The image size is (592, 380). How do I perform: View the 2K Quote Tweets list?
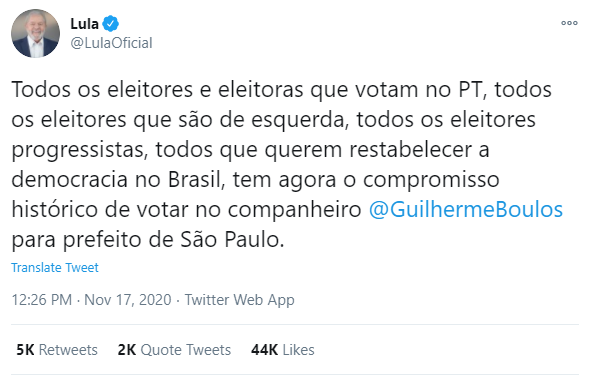[x=174, y=350]
